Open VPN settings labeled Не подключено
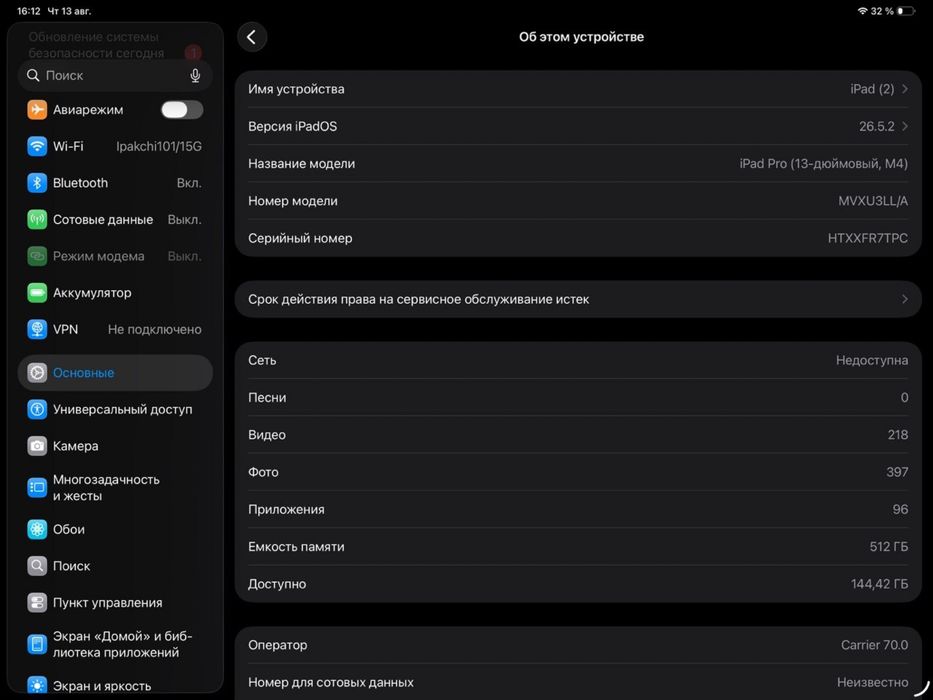This screenshot has width=933, height=700. tap(155, 329)
